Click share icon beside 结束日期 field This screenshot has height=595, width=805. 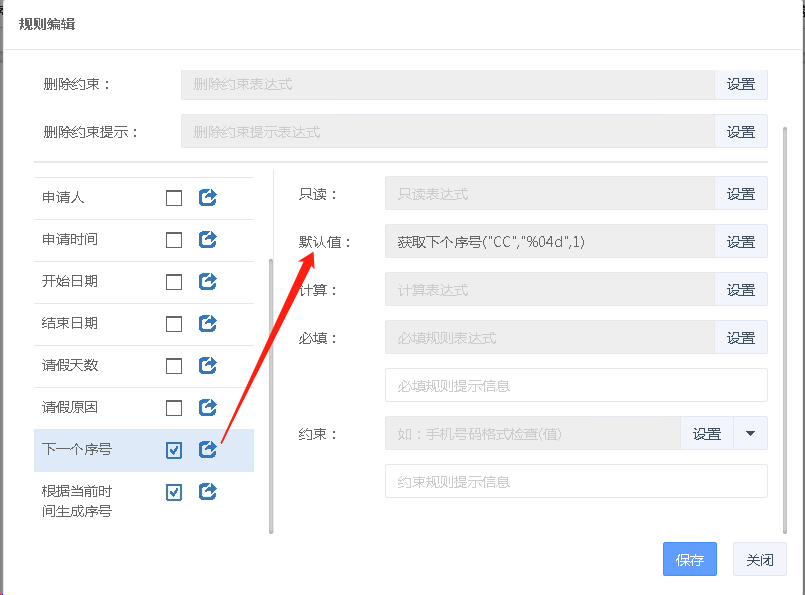[207, 324]
